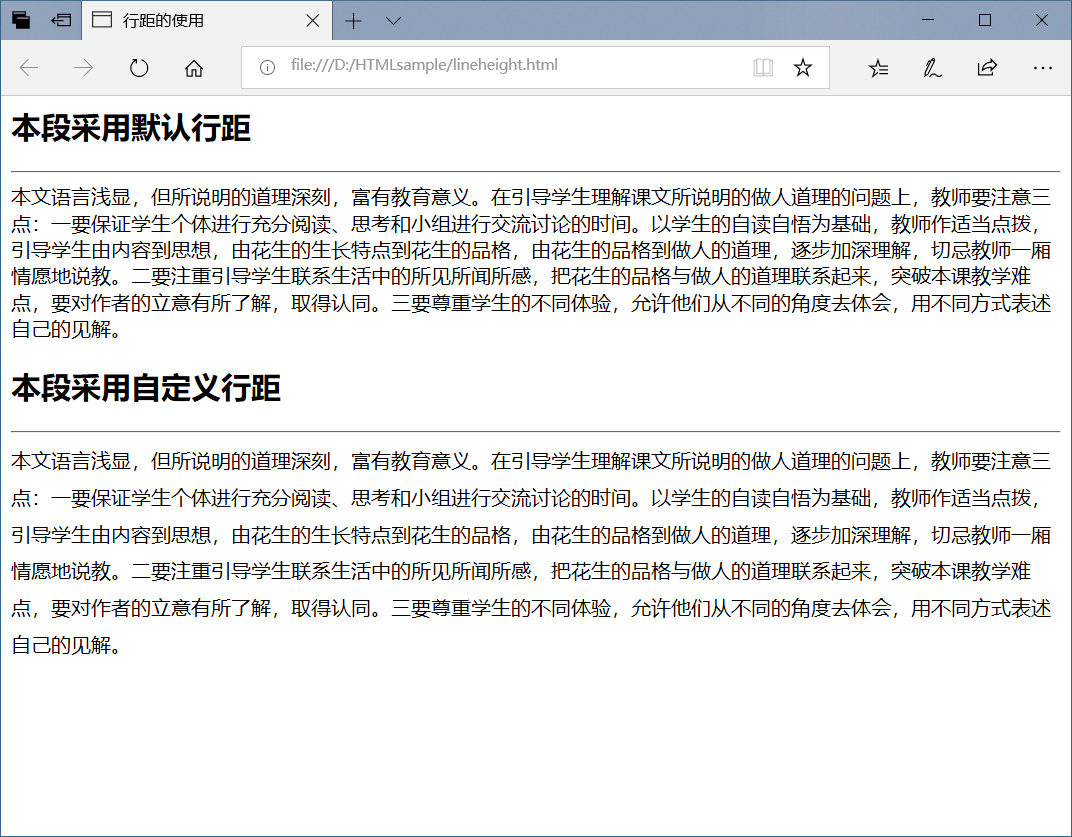Go forward to next page
Image resolution: width=1072 pixels, height=837 pixels.
pos(83,68)
